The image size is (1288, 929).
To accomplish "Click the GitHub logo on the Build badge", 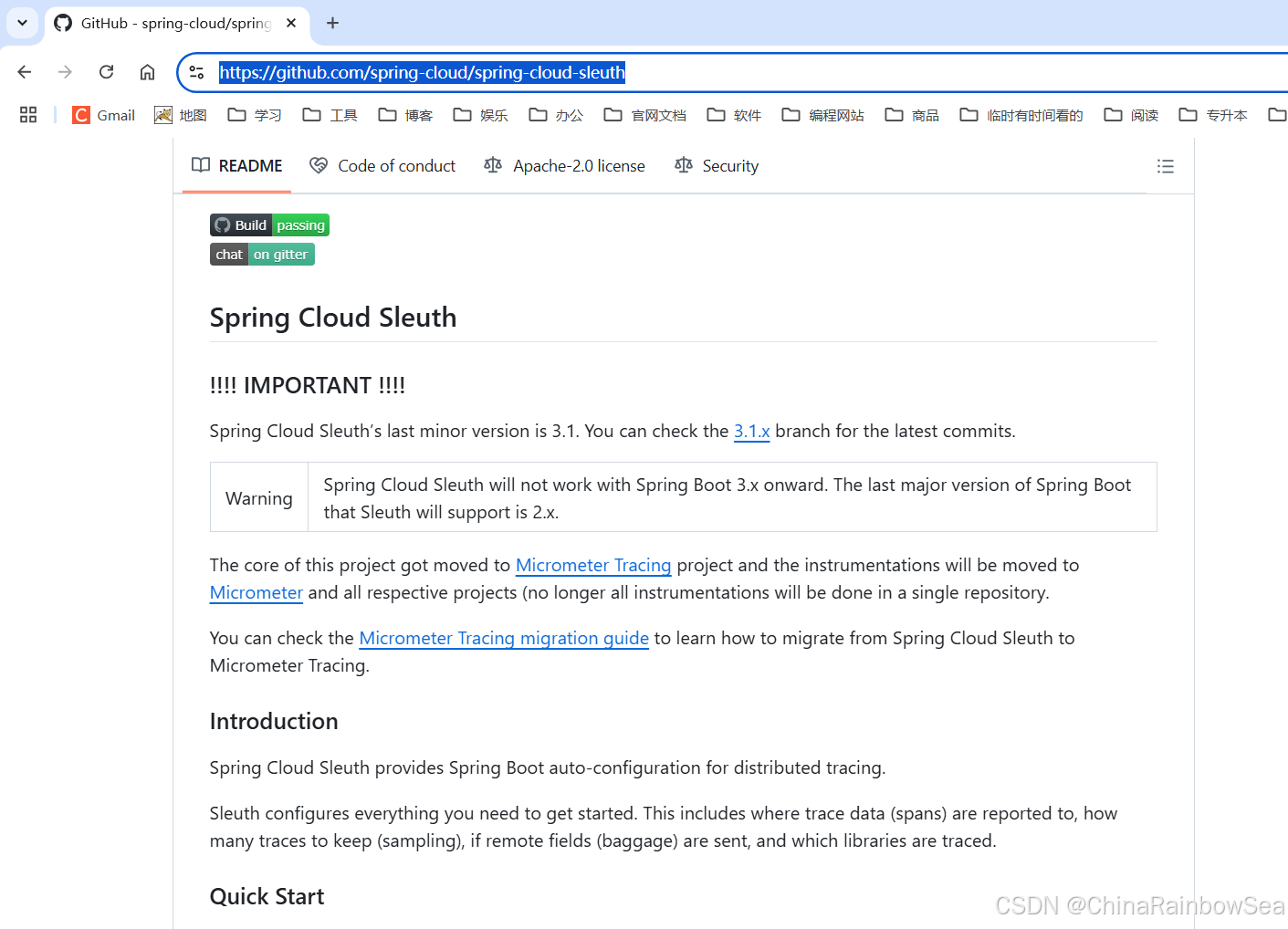I will (x=222, y=224).
